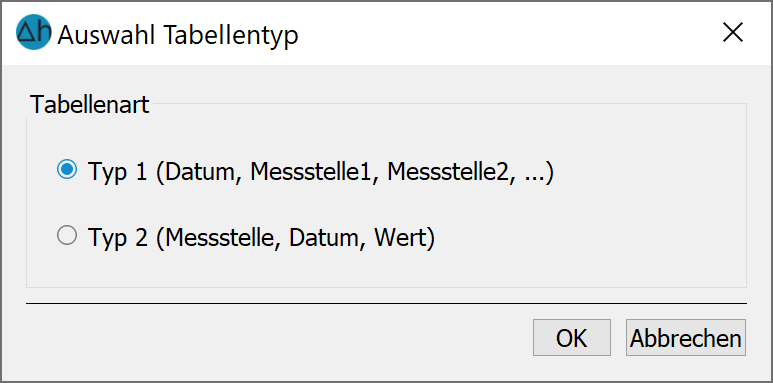Confirm the selection with OK
Viewport: 773px width, 383px height.
pos(571,338)
